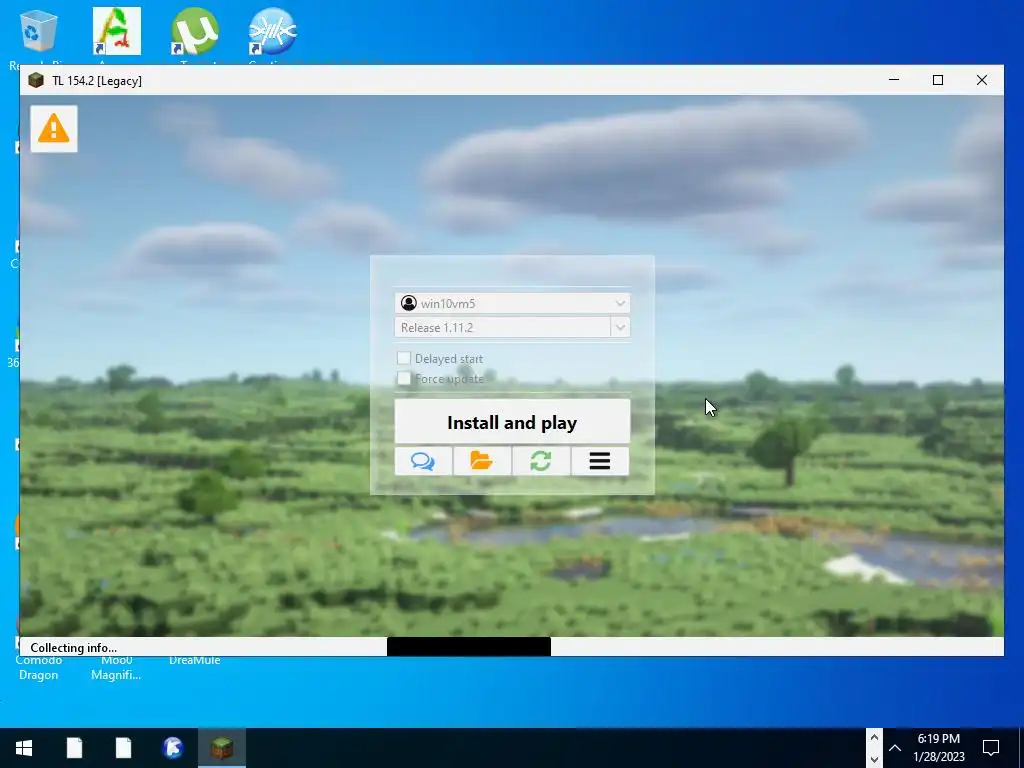Expand the Release 1.11.2 version dropdown arrow

point(620,327)
